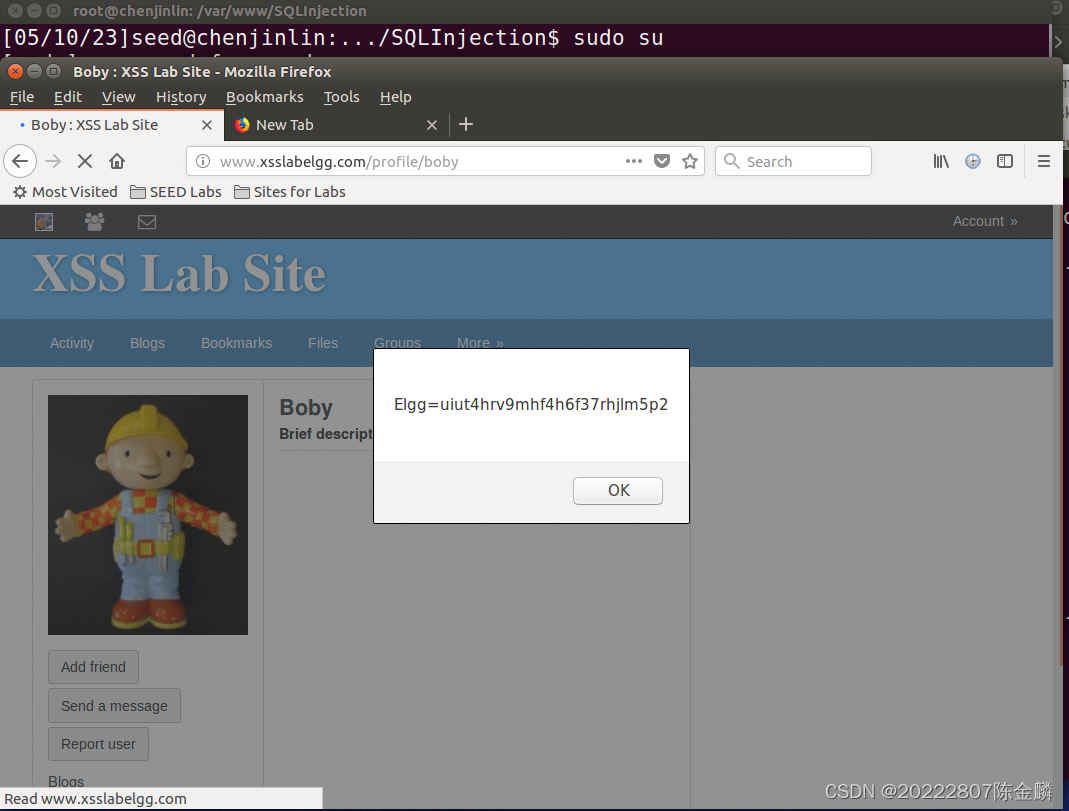Click the Boby profile name heading
The width and height of the screenshot is (1069, 811).
[306, 408]
